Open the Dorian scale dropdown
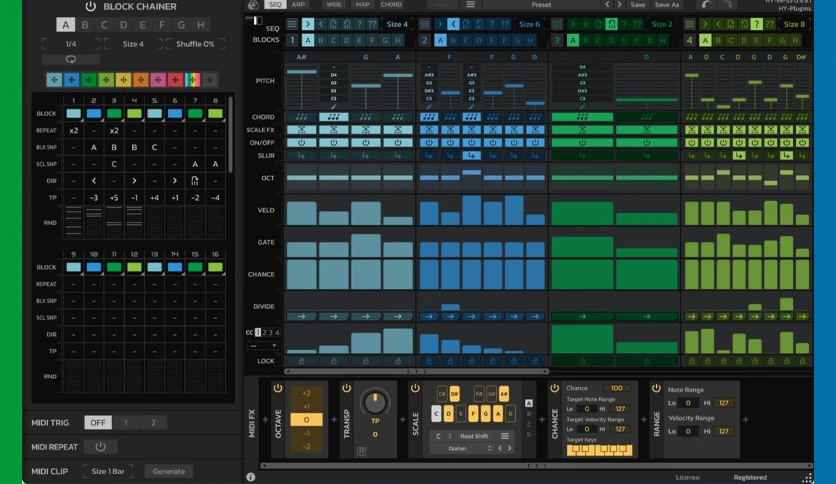Screen dimensions: 836x484 [462, 448]
